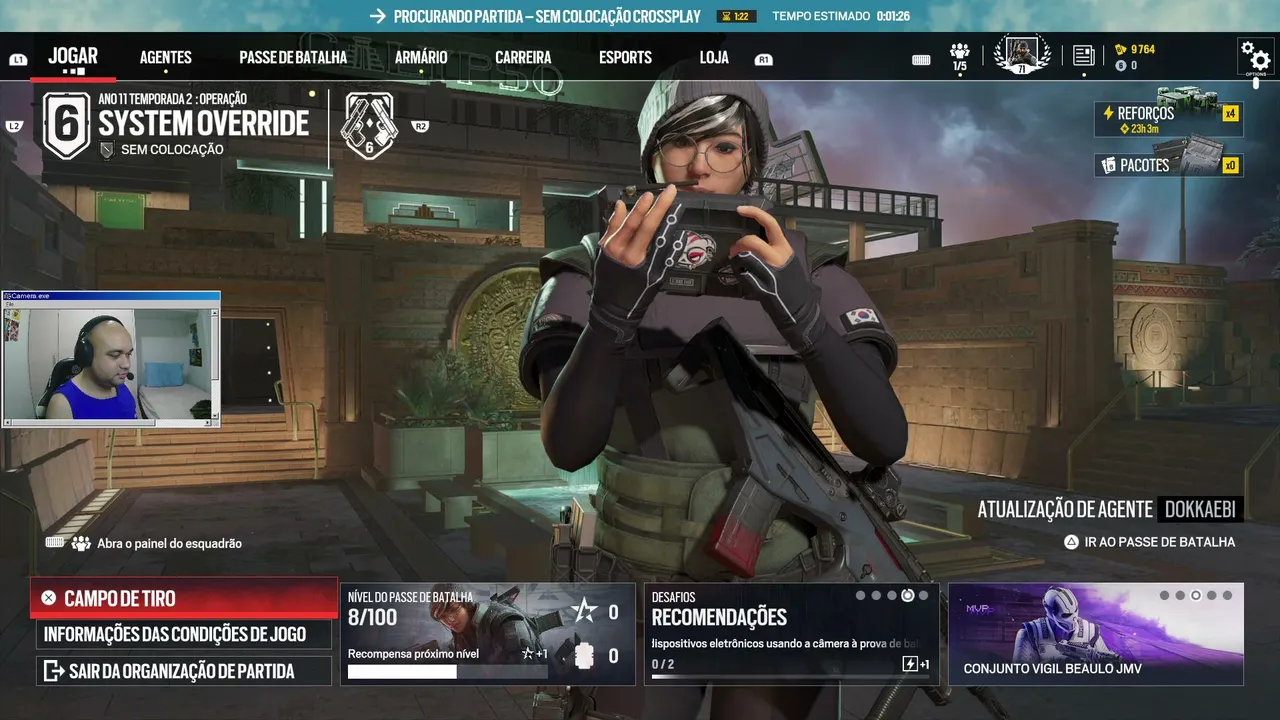Screen dimensions: 1280x720
Task: Switch to the Jogar tab
Action: [73, 56]
